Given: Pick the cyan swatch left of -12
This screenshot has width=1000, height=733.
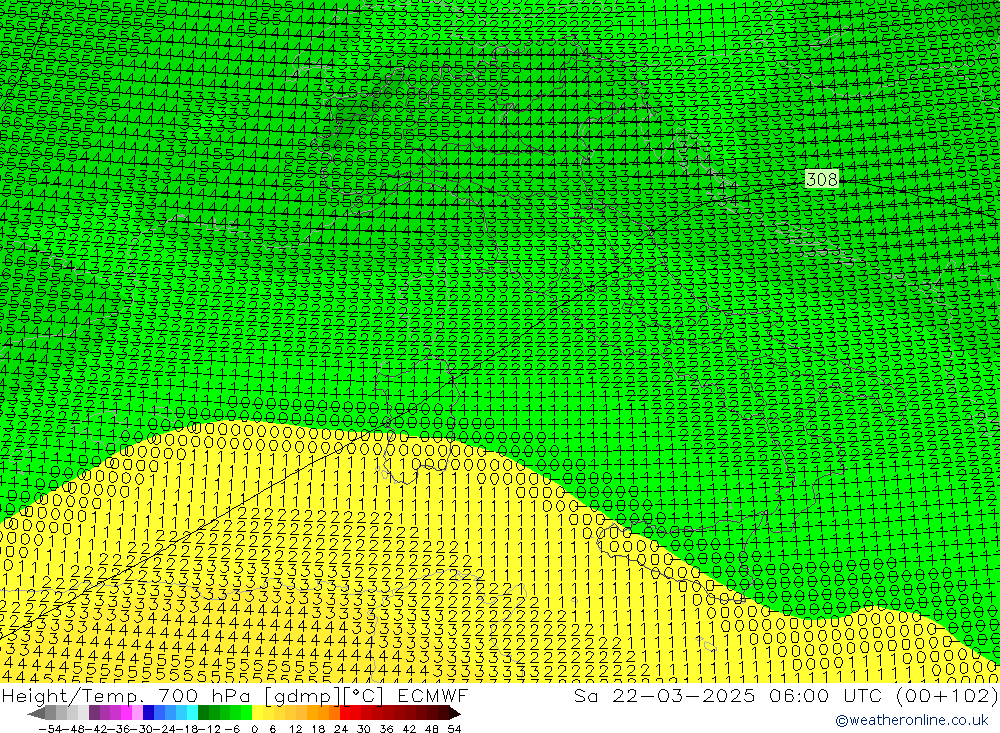Looking at the screenshot, I should tap(192, 713).
